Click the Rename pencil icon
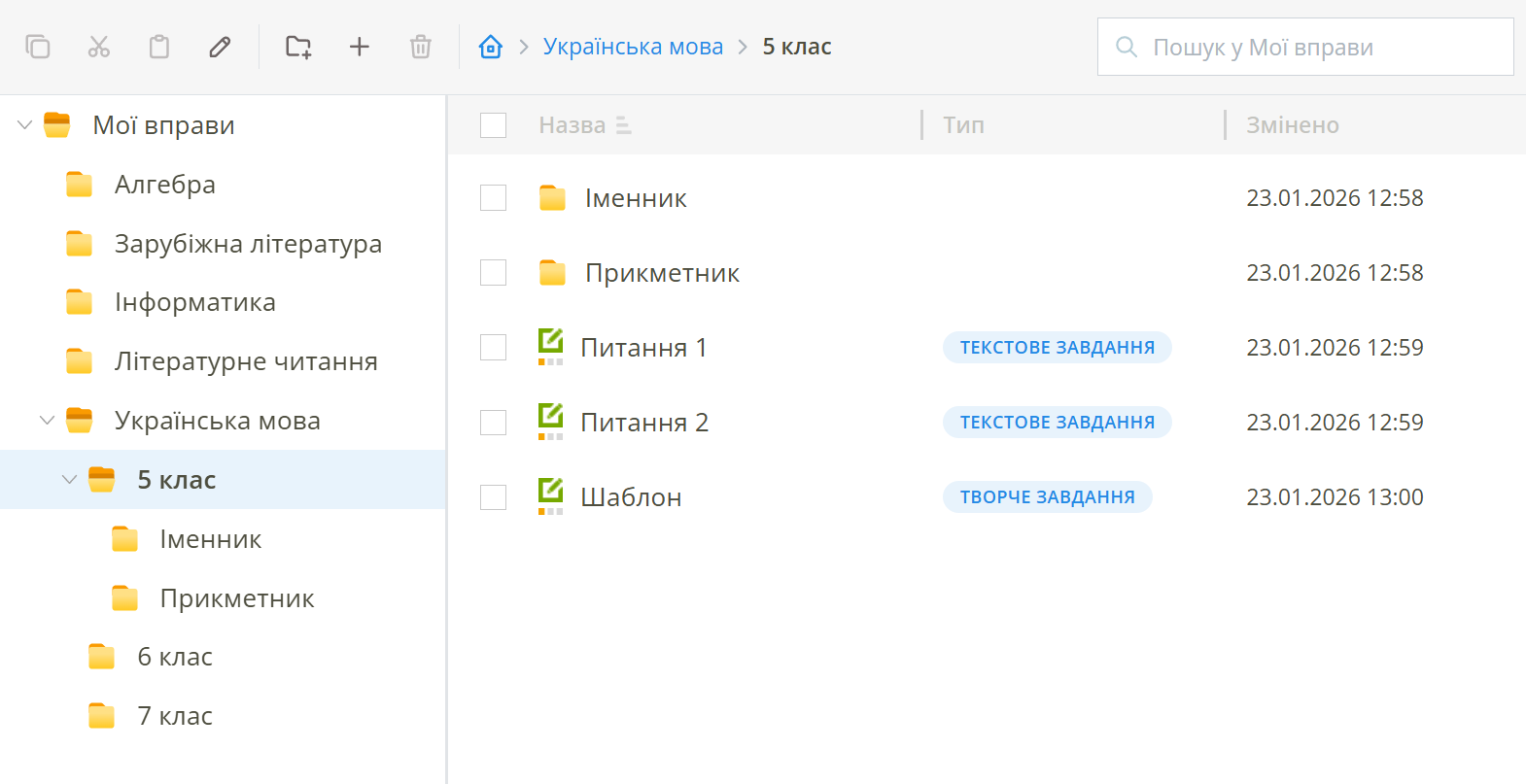This screenshot has width=1526, height=784. 220,47
